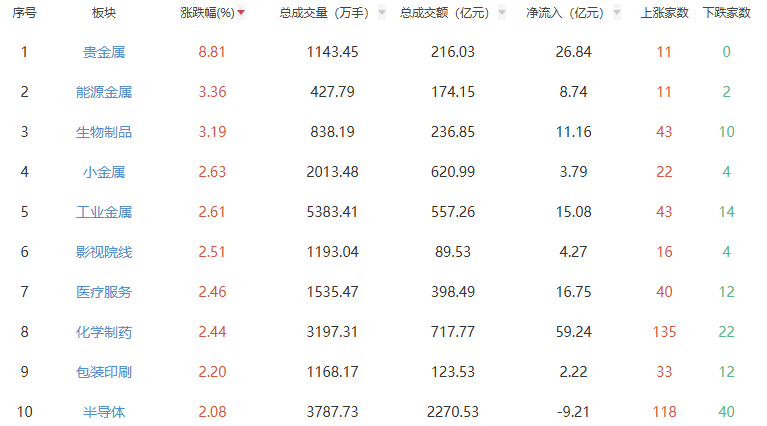Open the 影视院线 sector link
Screen dimensions: 767x426
coord(104,252)
